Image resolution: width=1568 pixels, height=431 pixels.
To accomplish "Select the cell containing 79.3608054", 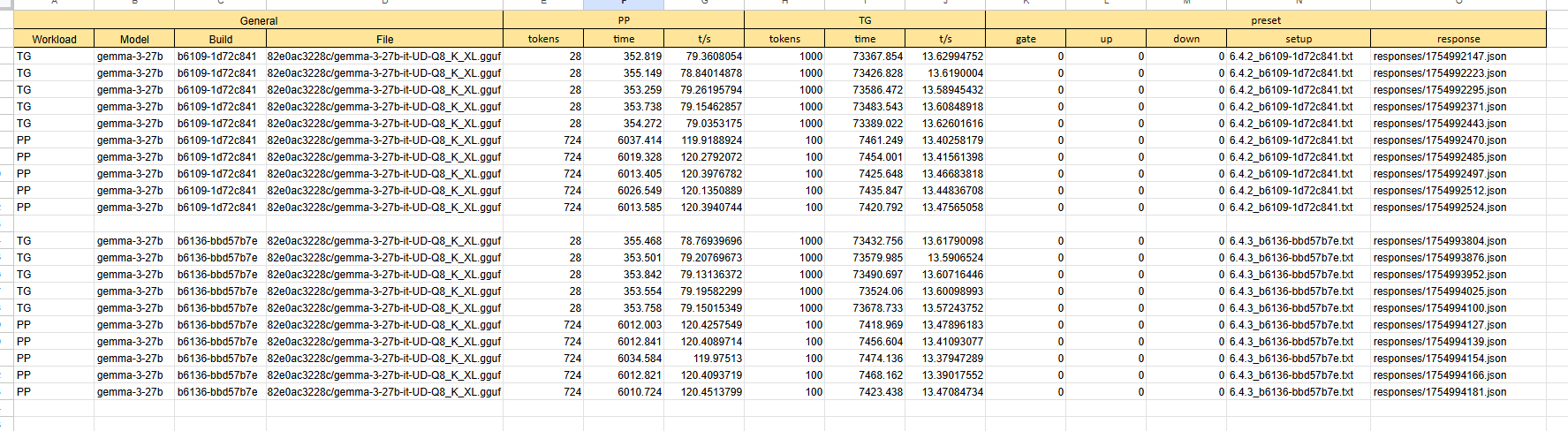I will [x=704, y=56].
